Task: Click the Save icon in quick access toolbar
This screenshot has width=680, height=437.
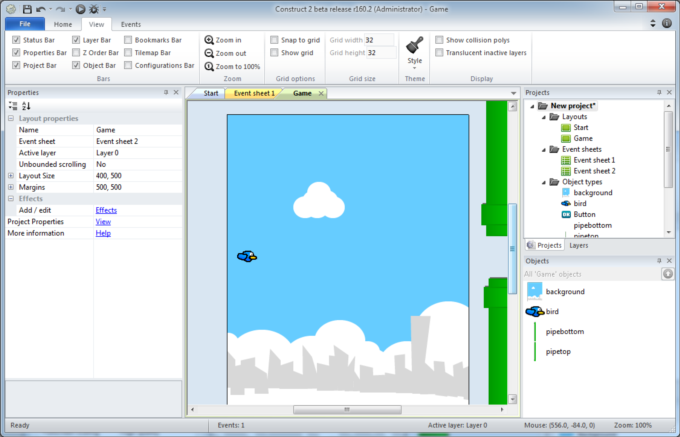Action: [27, 9]
